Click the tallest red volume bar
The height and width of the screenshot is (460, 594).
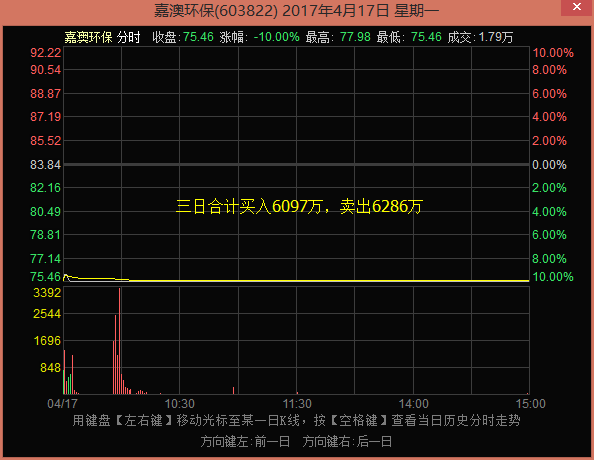(119, 341)
